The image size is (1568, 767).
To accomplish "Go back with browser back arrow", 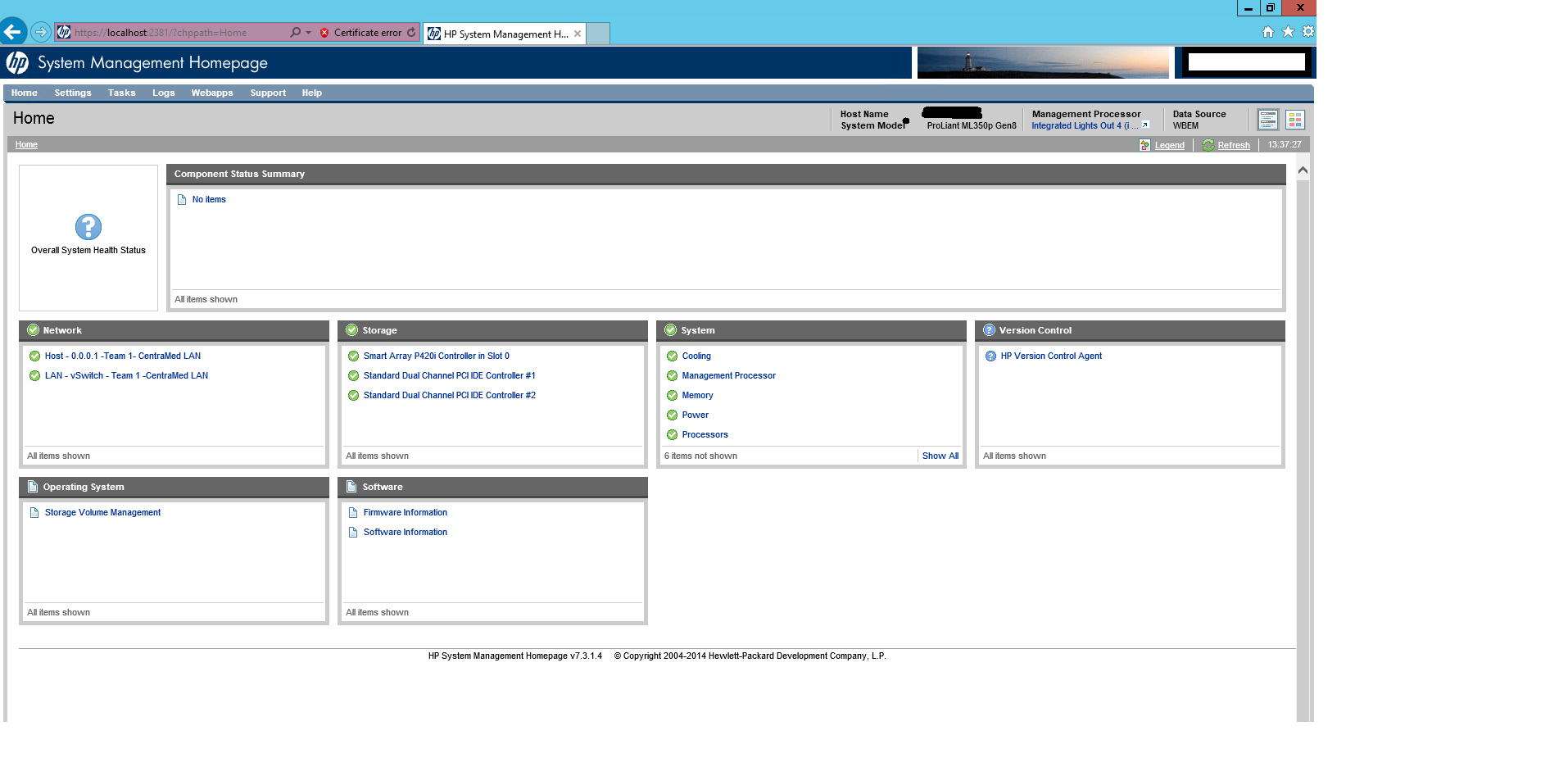I will click(13, 32).
